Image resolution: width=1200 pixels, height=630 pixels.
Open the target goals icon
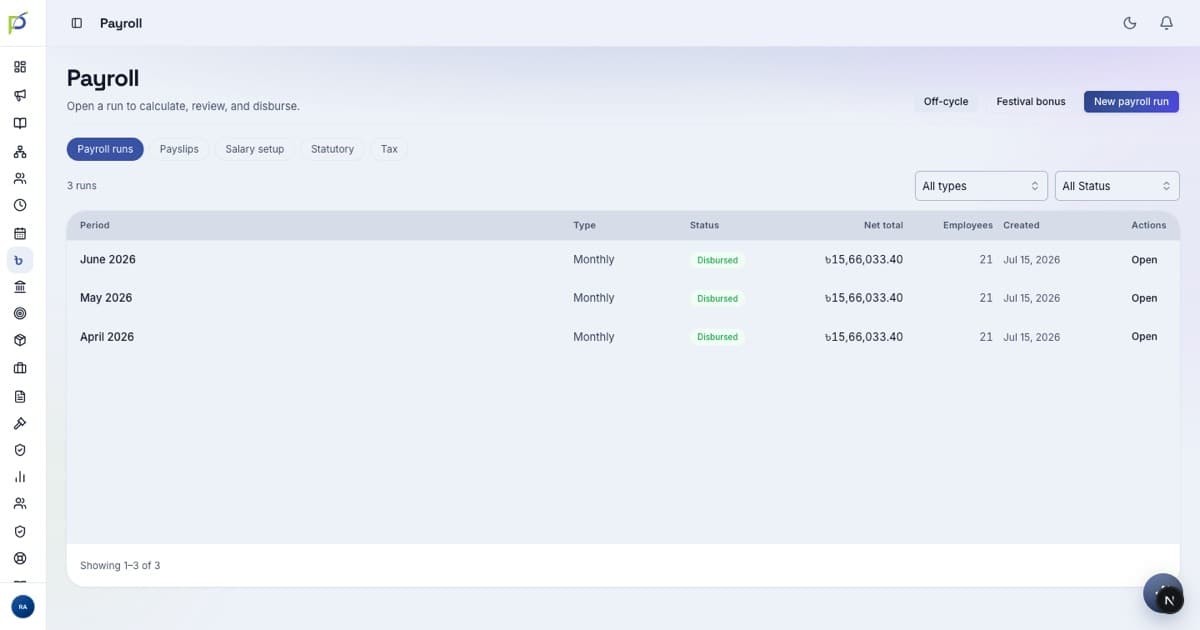pyautogui.click(x=20, y=313)
